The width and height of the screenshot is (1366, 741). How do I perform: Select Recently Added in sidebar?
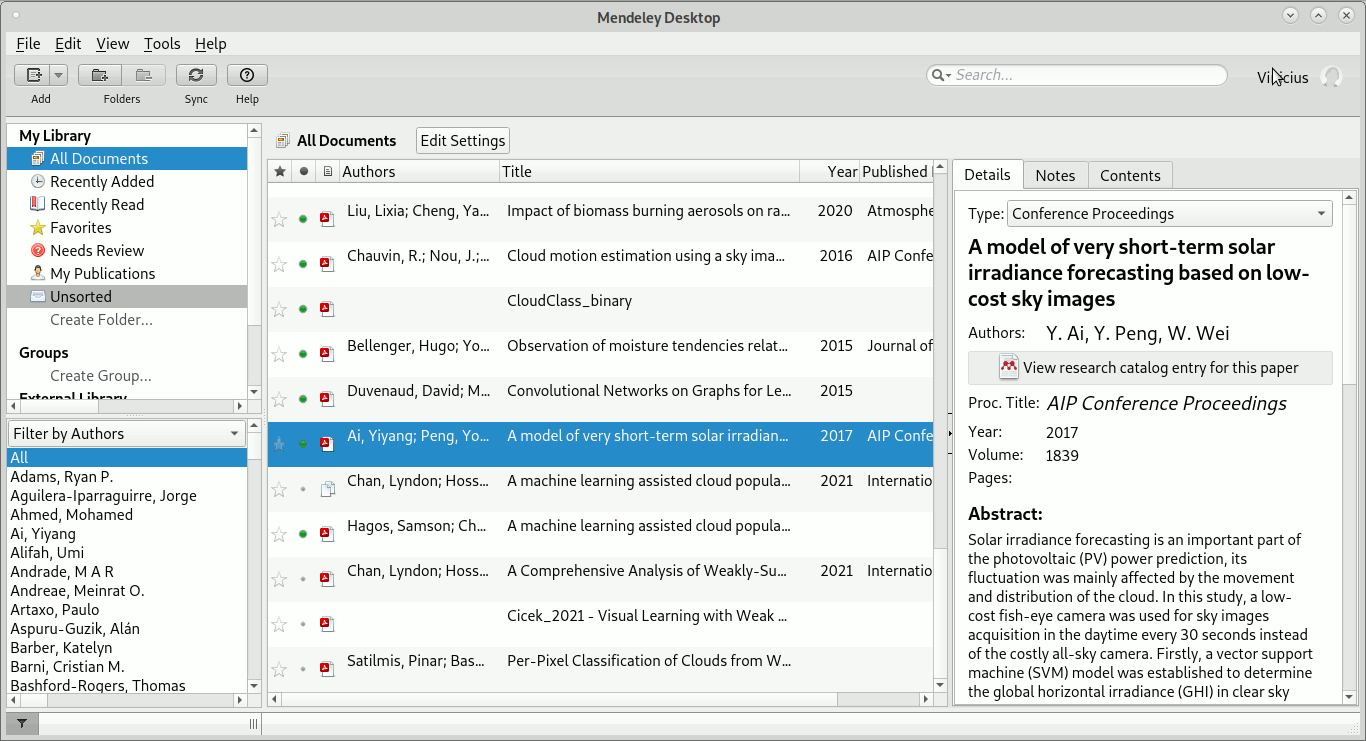[127, 181]
